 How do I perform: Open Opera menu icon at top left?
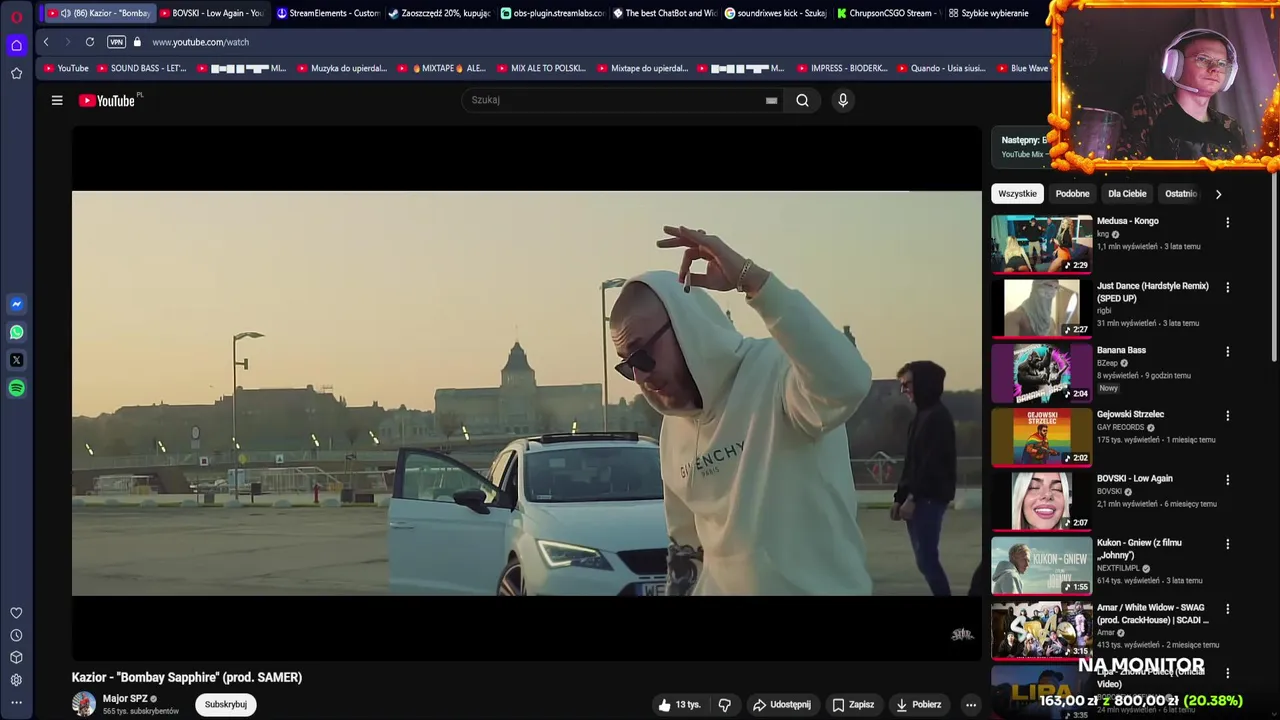click(x=16, y=16)
